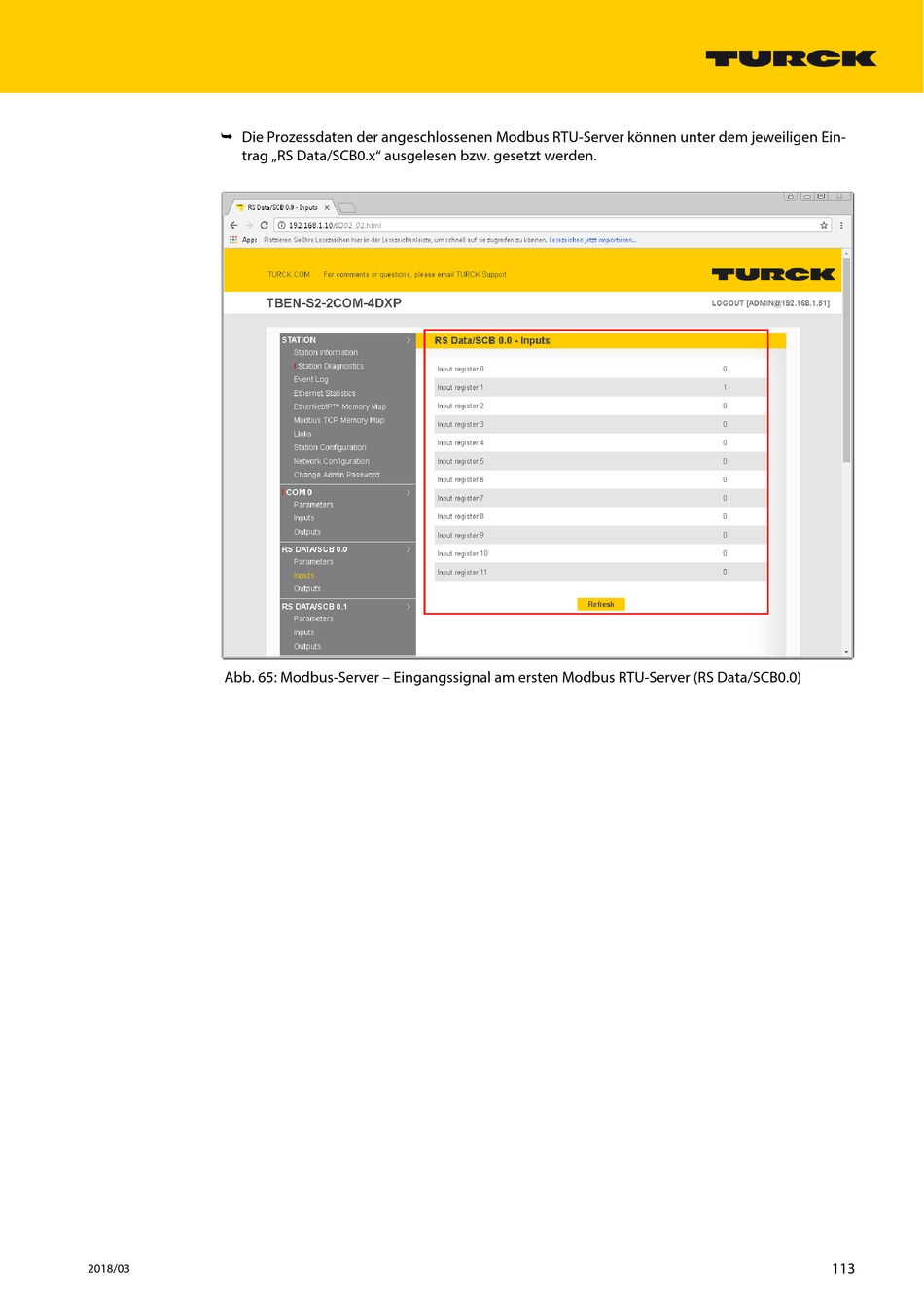Screen dimensions: 924x1306
Task: Click the 'Input register 5' label
Action: (460, 462)
